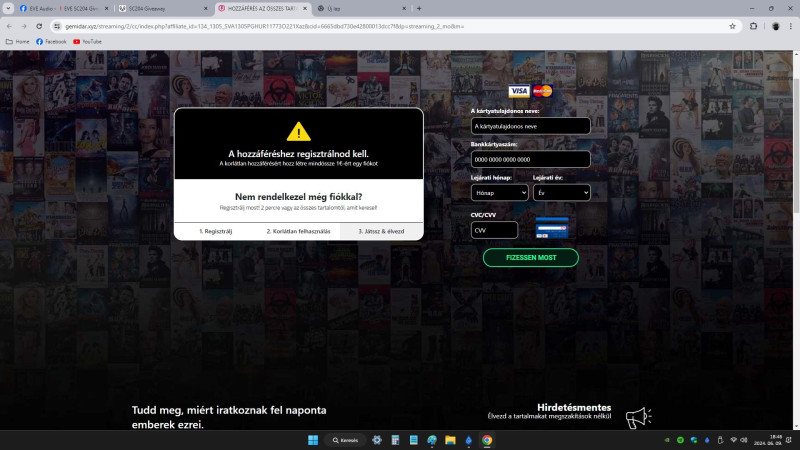Switch to the Új lap tab

362,8
